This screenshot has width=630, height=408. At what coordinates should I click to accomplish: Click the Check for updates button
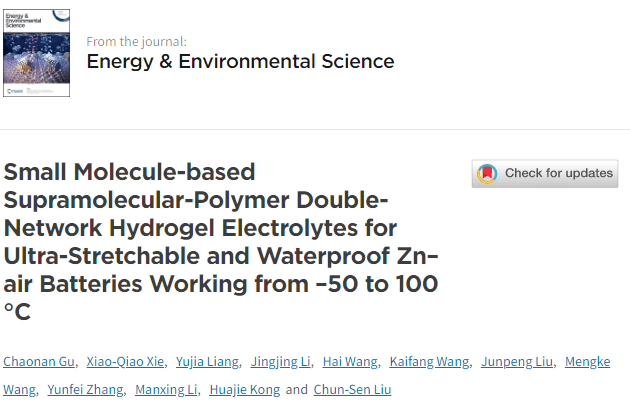pyautogui.click(x=545, y=173)
